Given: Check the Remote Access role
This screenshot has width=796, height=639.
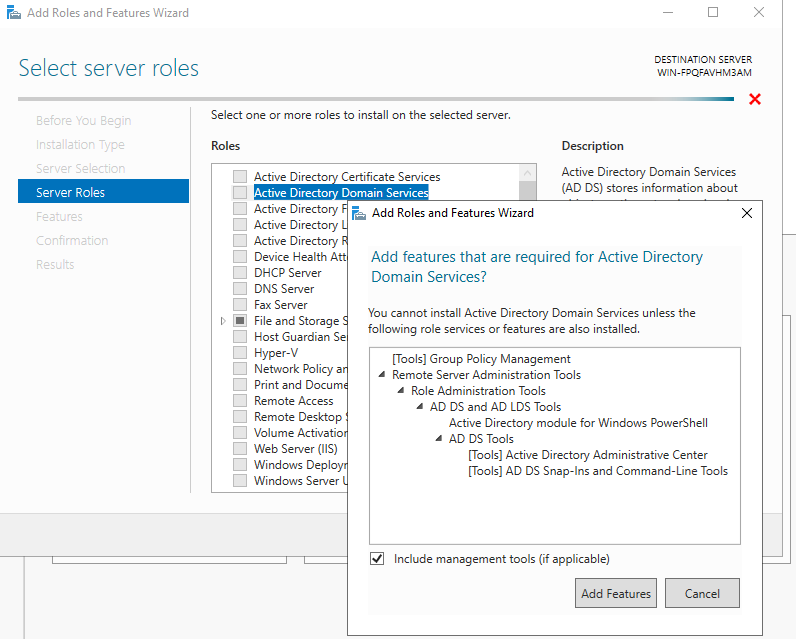Looking at the screenshot, I should click(240, 400).
